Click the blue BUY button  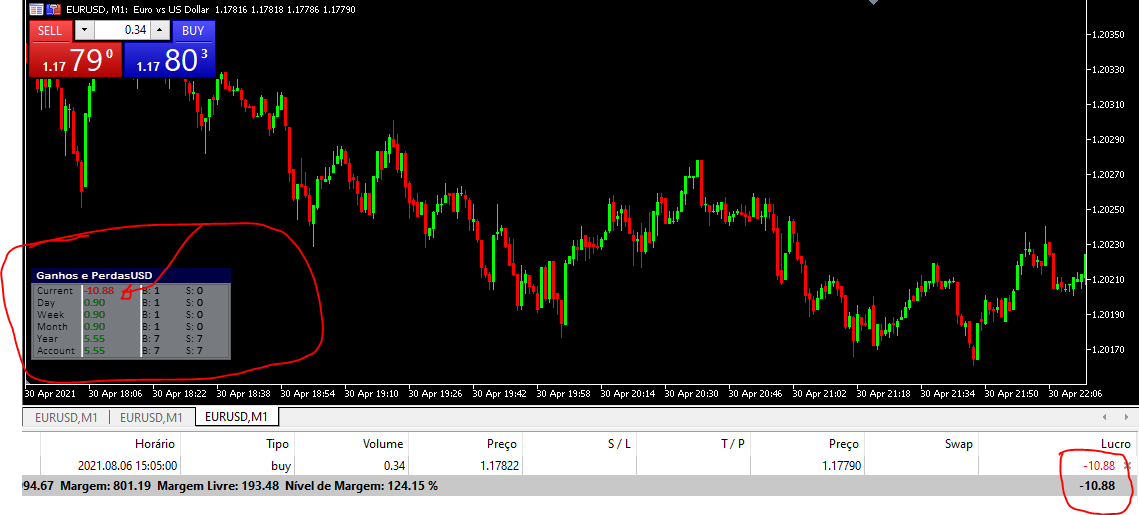(x=193, y=31)
